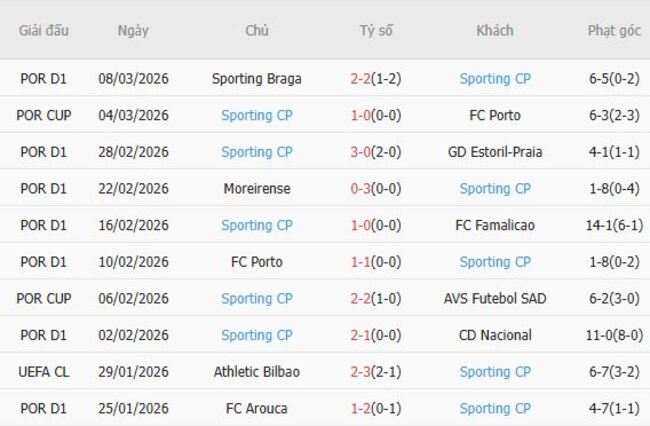Click the "Phạt góc" column header
650x426 pixels.
tap(614, 30)
